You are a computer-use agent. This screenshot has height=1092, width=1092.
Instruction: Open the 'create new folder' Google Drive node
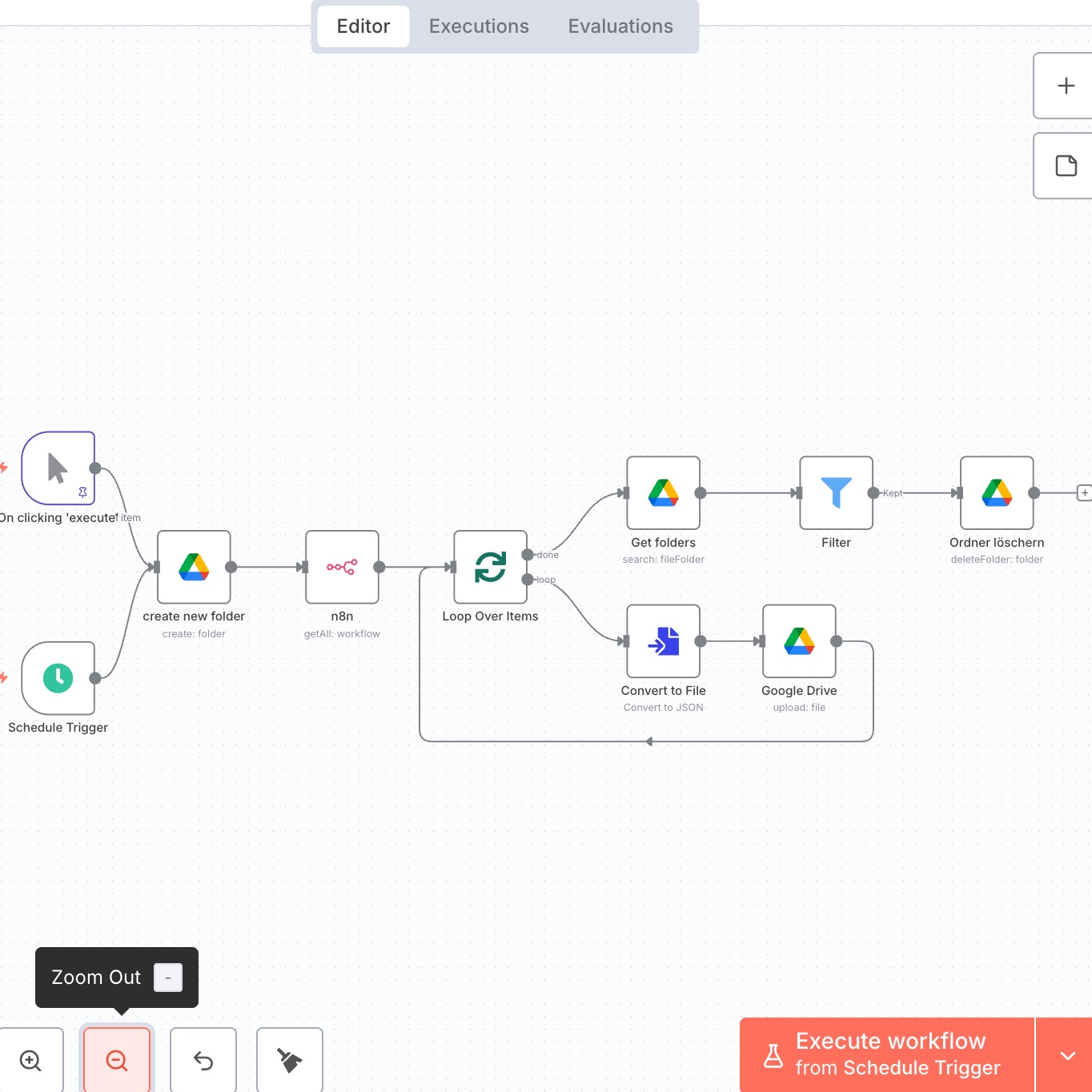point(194,567)
